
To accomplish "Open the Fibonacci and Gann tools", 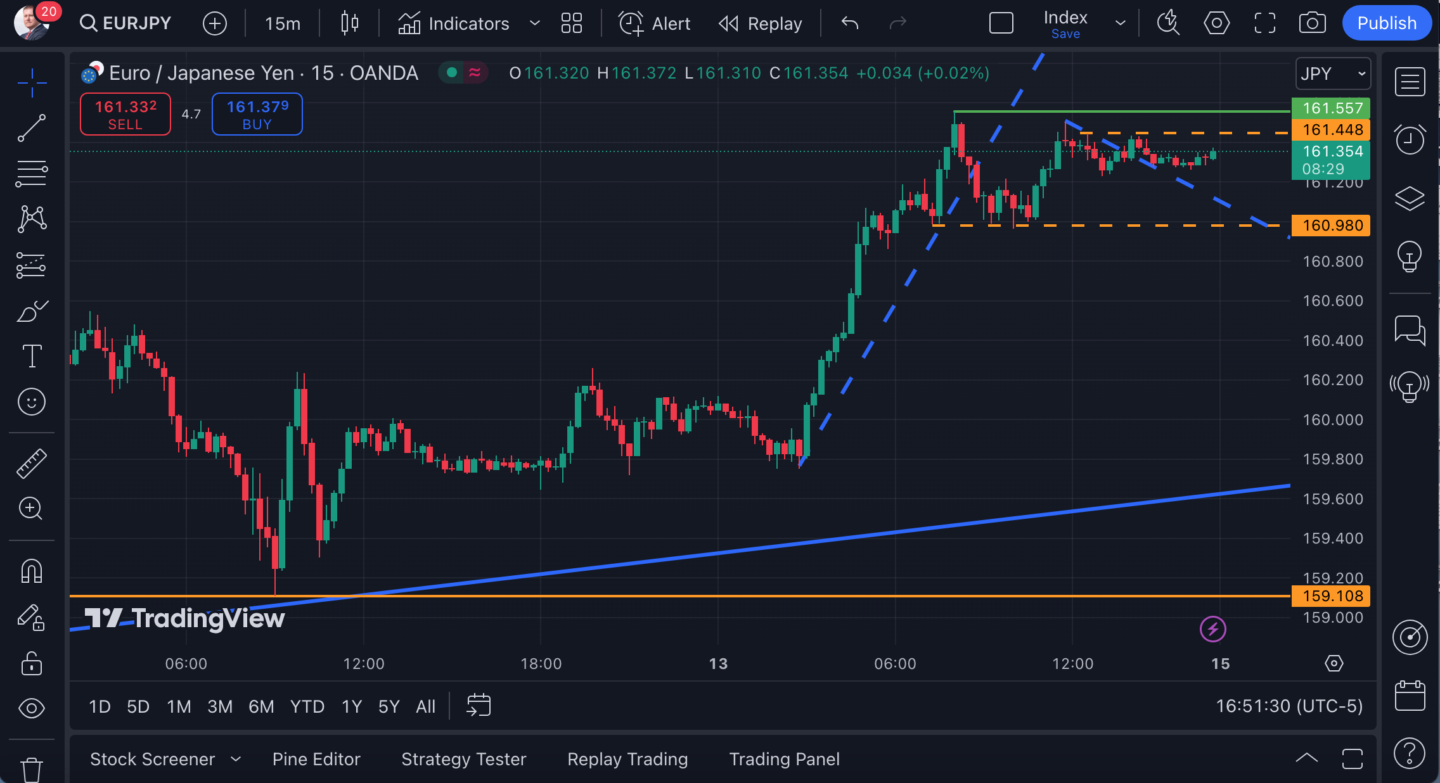I will pyautogui.click(x=32, y=173).
